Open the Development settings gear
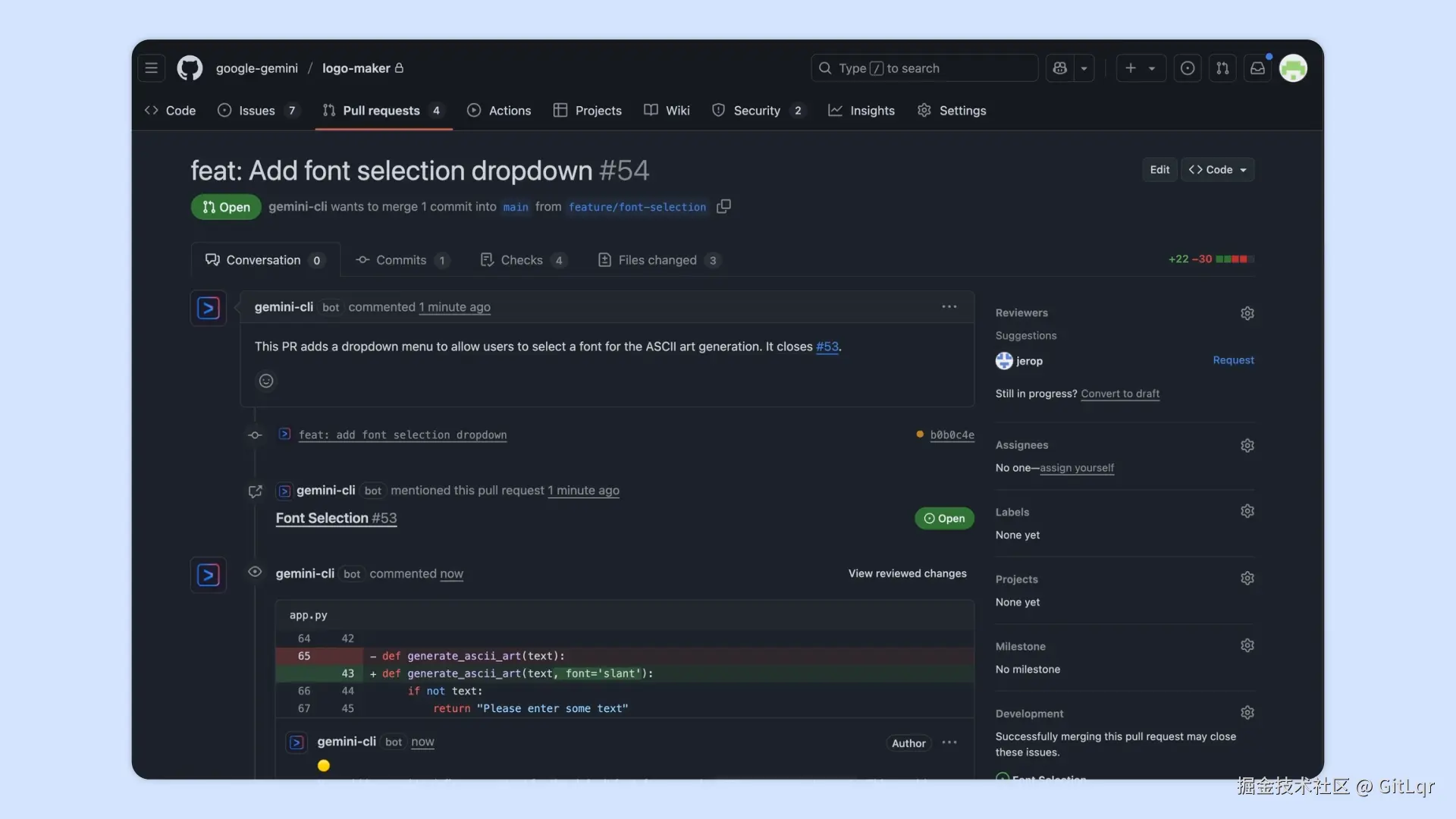1456x819 pixels. pyautogui.click(x=1247, y=713)
